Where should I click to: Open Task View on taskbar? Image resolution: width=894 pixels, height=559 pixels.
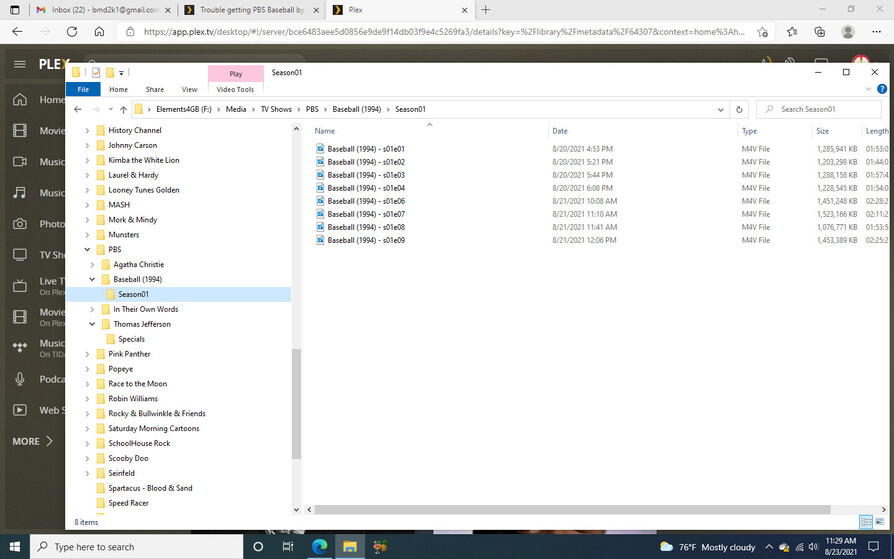point(288,546)
